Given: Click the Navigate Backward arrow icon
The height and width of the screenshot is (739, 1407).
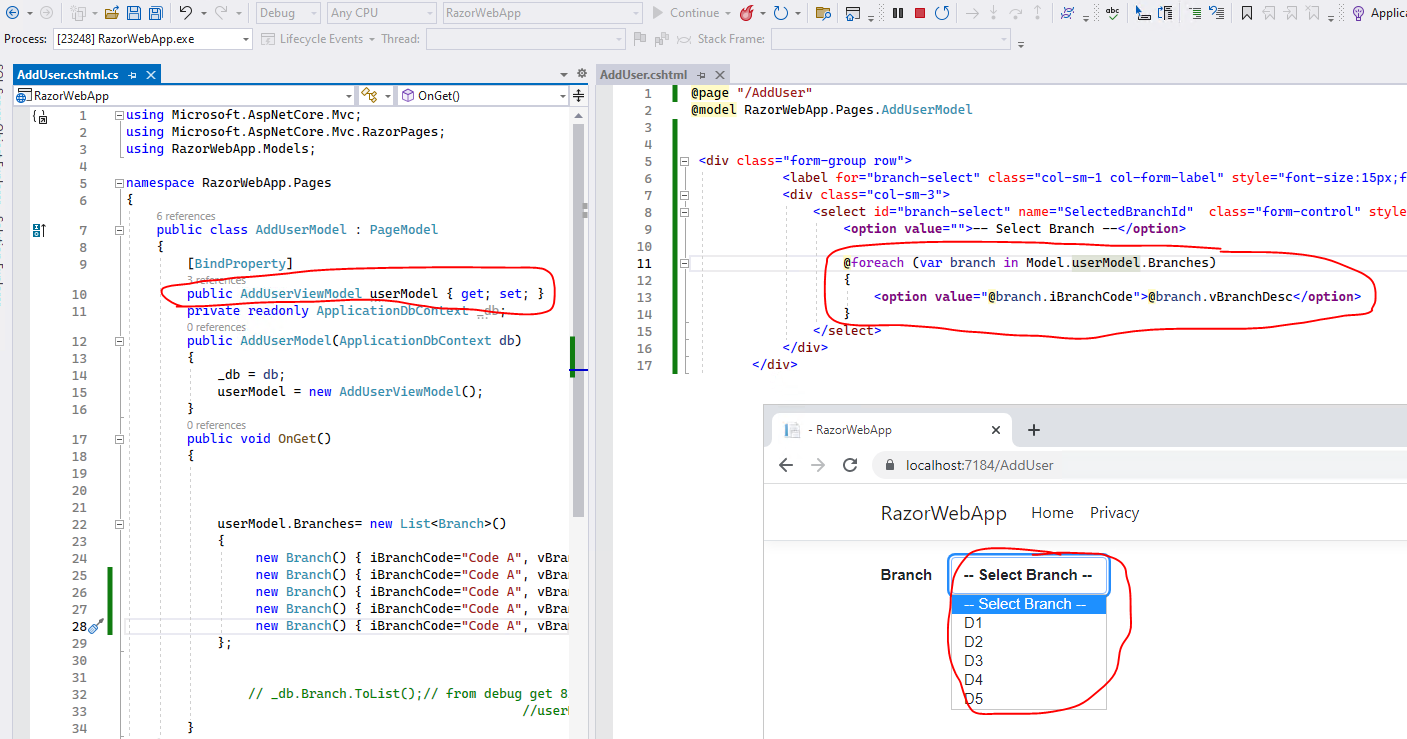Looking at the screenshot, I should pos(13,13).
